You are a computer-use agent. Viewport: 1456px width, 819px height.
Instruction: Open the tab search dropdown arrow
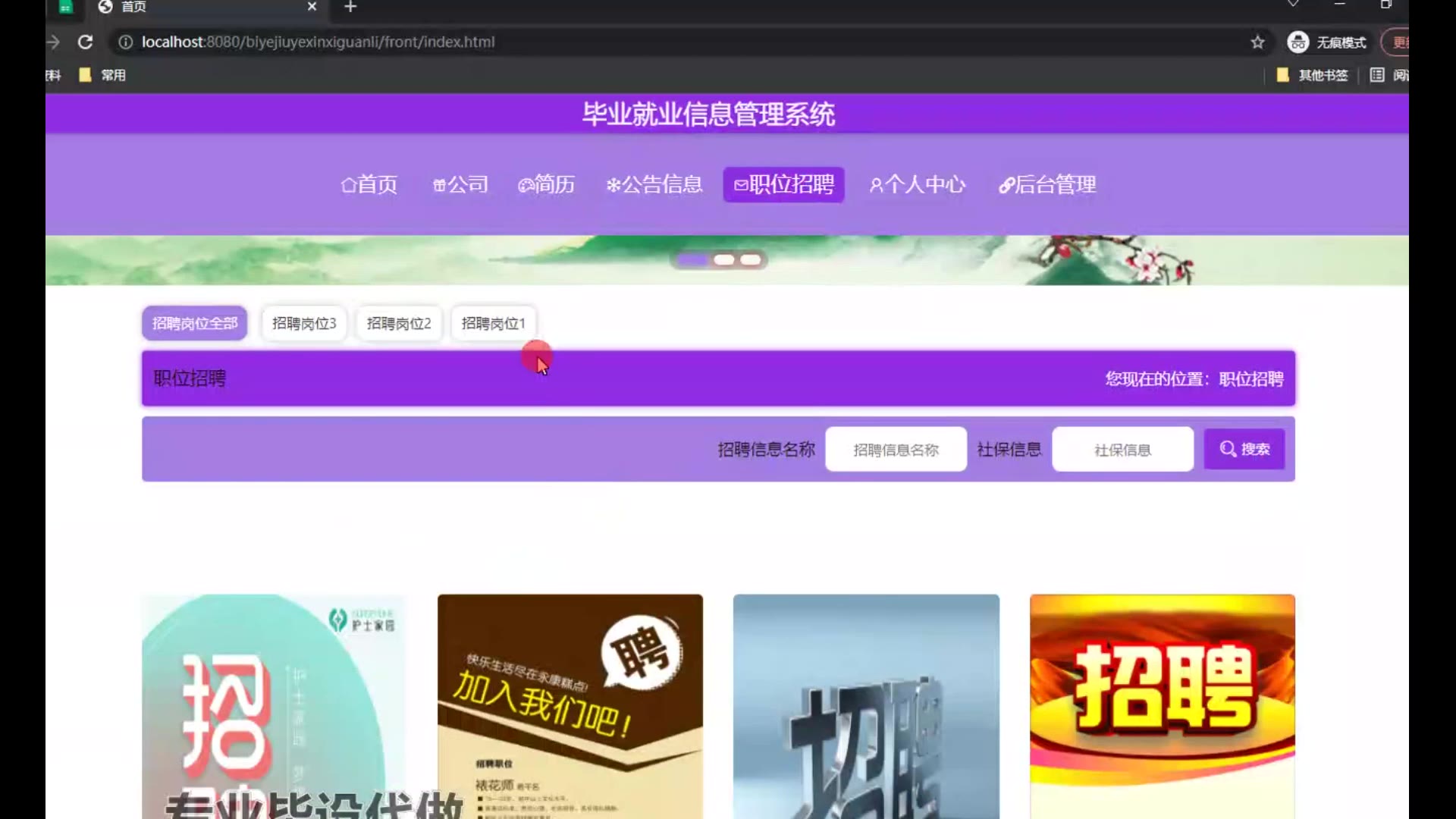[x=1293, y=5]
